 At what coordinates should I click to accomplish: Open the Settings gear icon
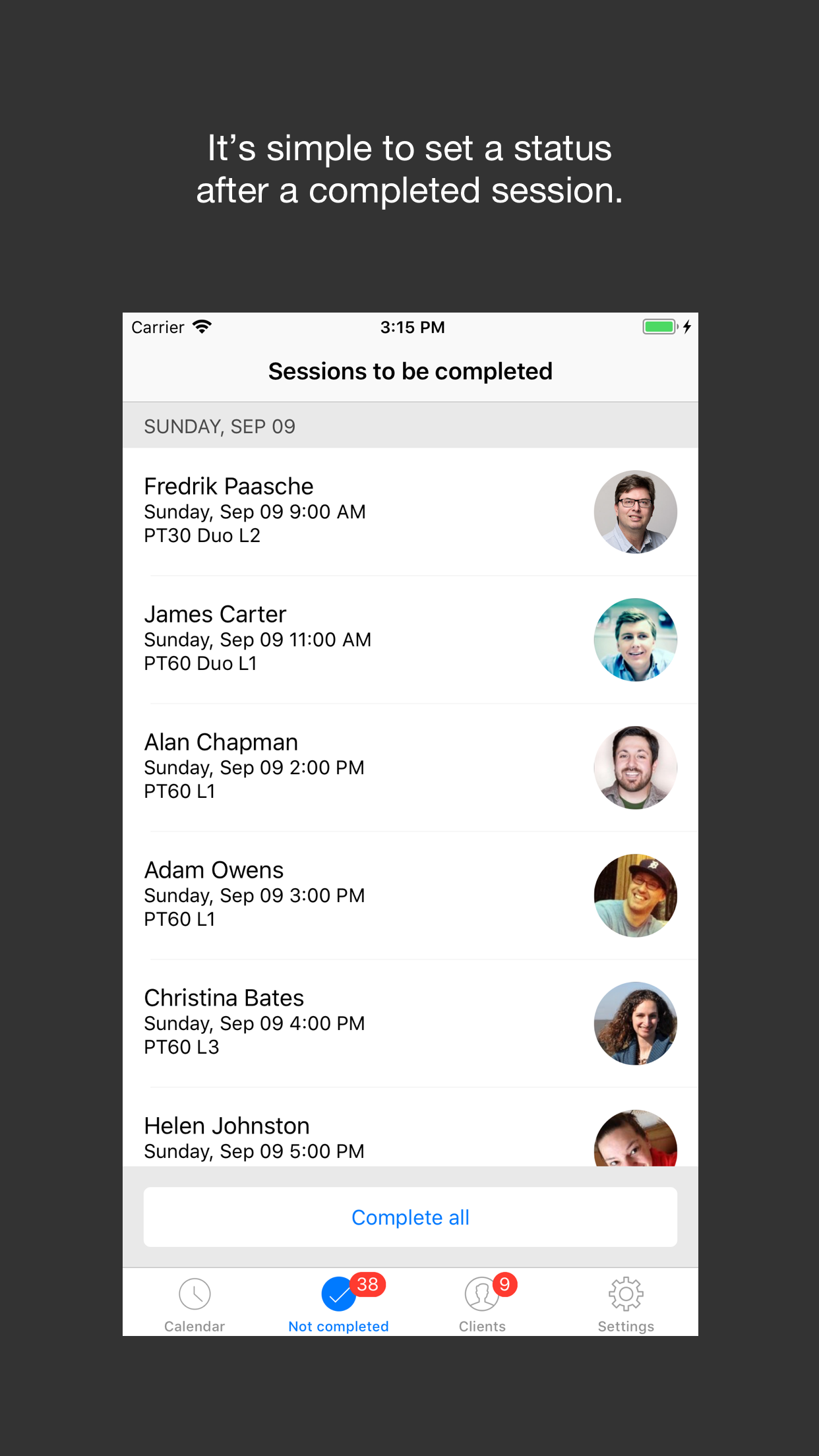[x=626, y=1294]
